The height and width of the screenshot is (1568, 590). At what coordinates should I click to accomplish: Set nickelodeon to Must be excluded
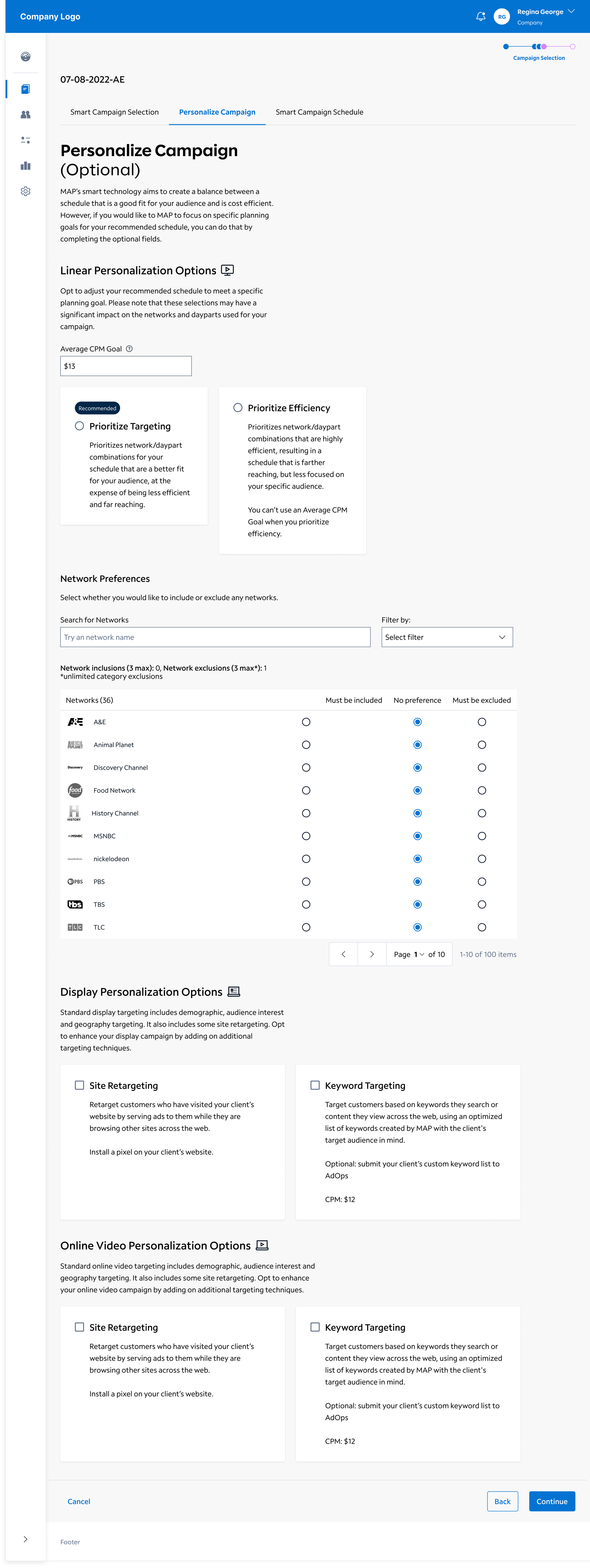point(482,859)
